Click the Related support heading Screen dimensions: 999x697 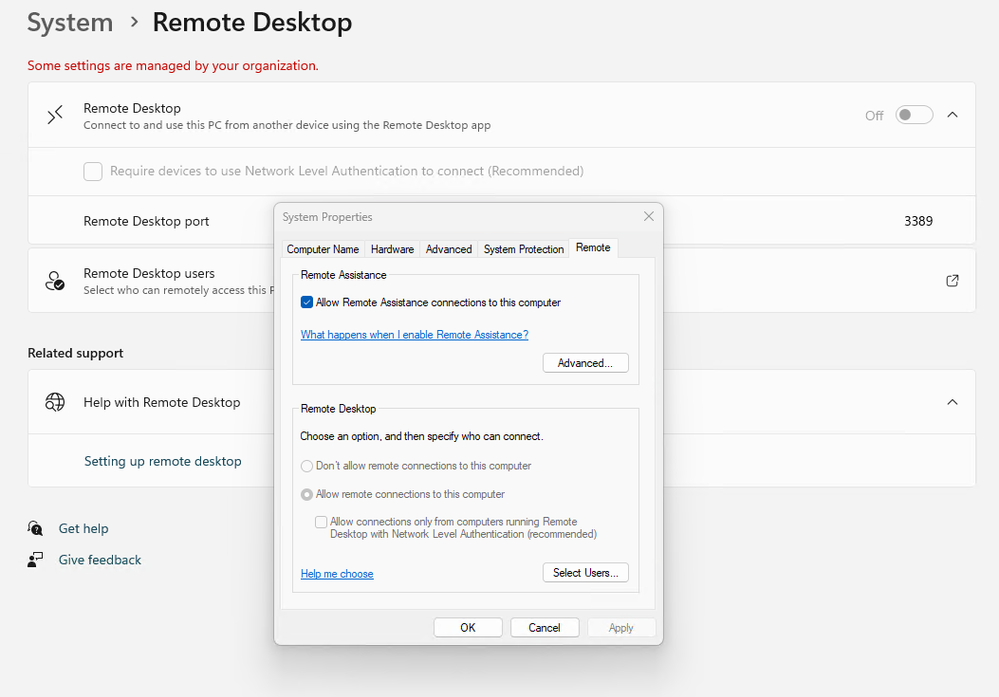tap(75, 353)
